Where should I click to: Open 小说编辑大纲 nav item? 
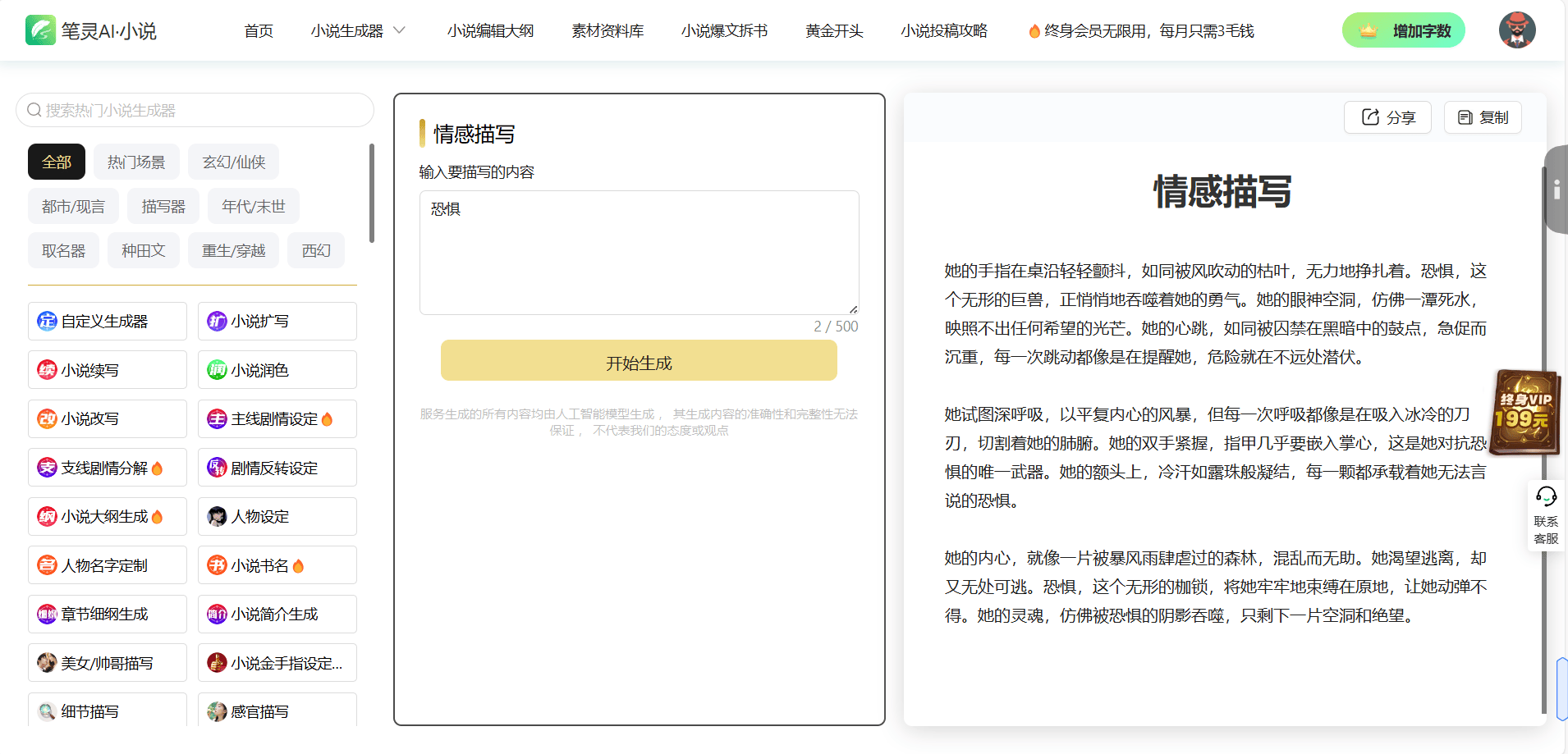point(490,30)
